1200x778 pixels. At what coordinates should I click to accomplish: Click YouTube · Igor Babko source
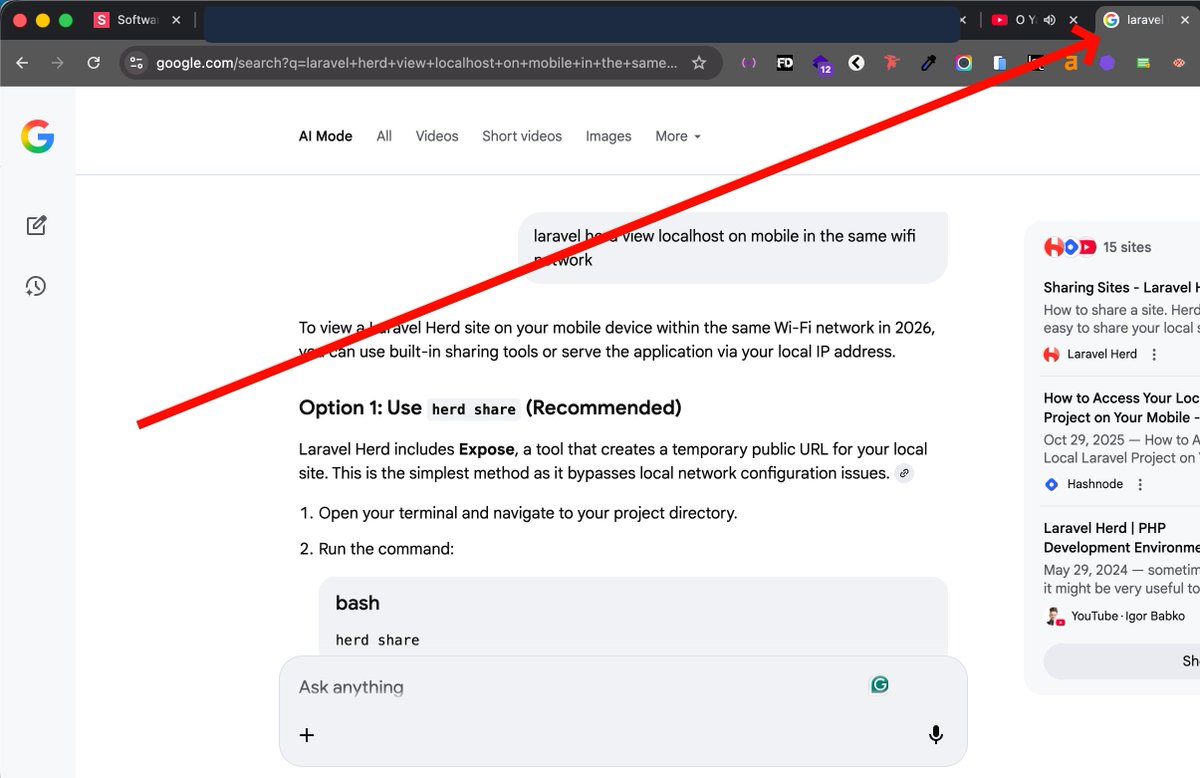1128,616
